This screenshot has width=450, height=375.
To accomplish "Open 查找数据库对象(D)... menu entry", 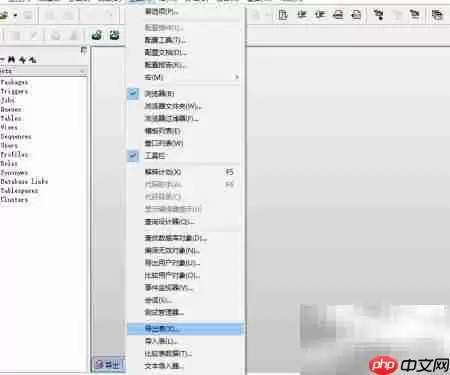I will [184, 238].
